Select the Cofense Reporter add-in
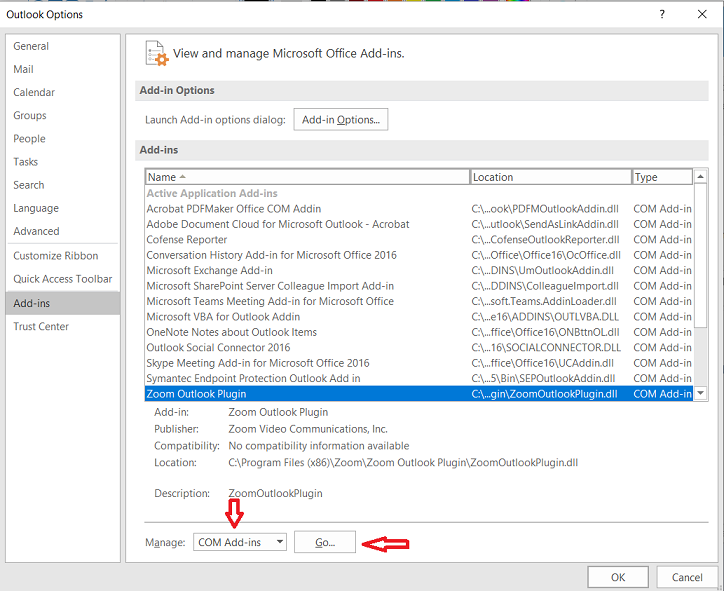 [x=187, y=240]
